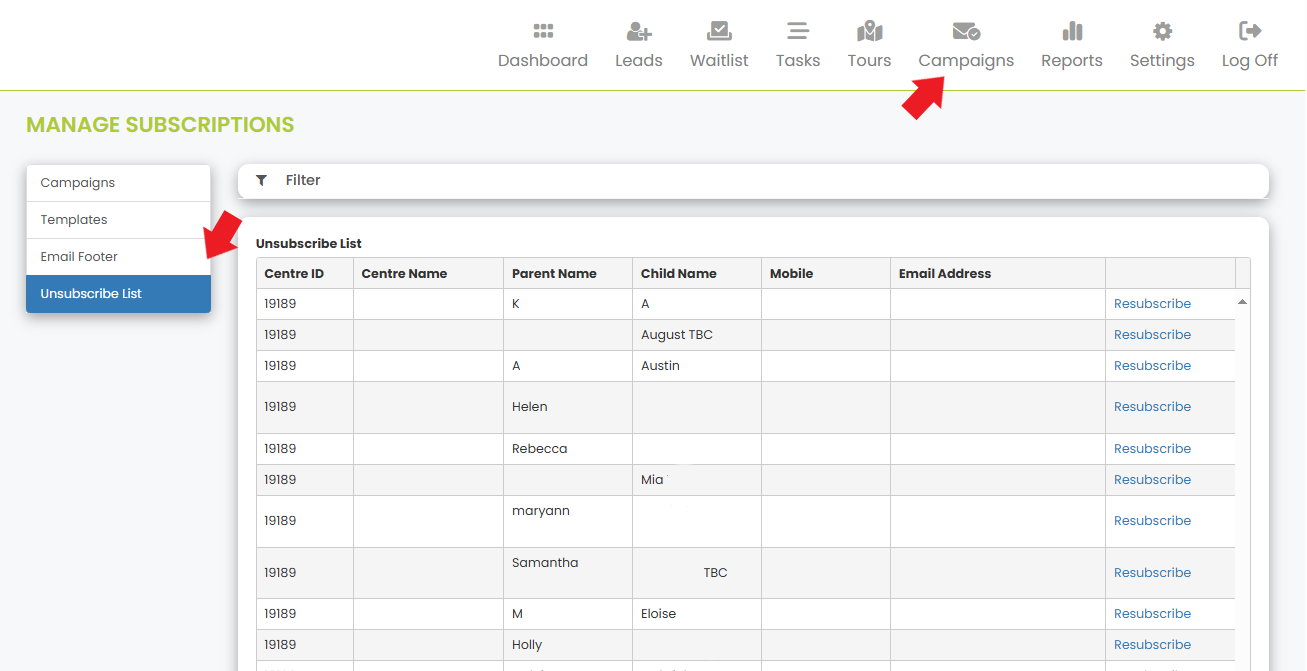The height and width of the screenshot is (671, 1307).
Task: Open the Settings gear icon
Action: tap(1162, 31)
